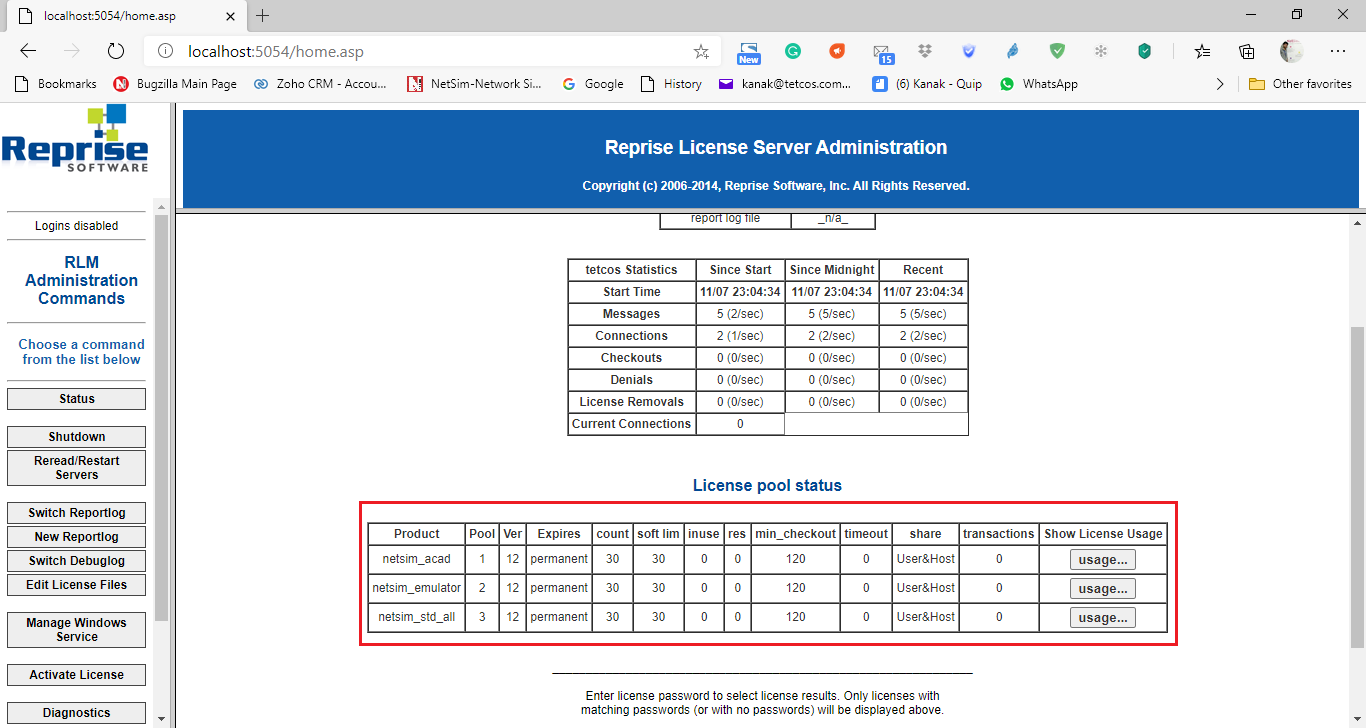The width and height of the screenshot is (1366, 728).
Task: Click the Shutdown command button
Action: click(76, 437)
